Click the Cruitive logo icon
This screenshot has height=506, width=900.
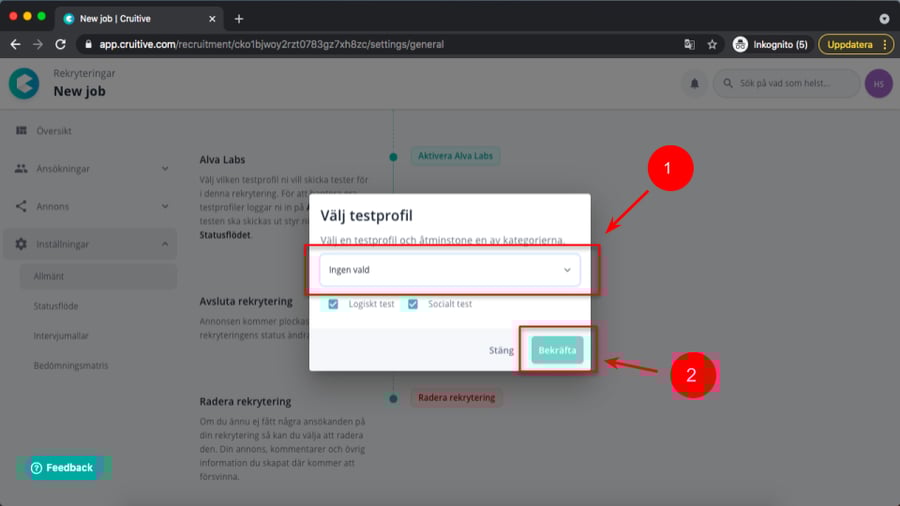[x=24, y=84]
